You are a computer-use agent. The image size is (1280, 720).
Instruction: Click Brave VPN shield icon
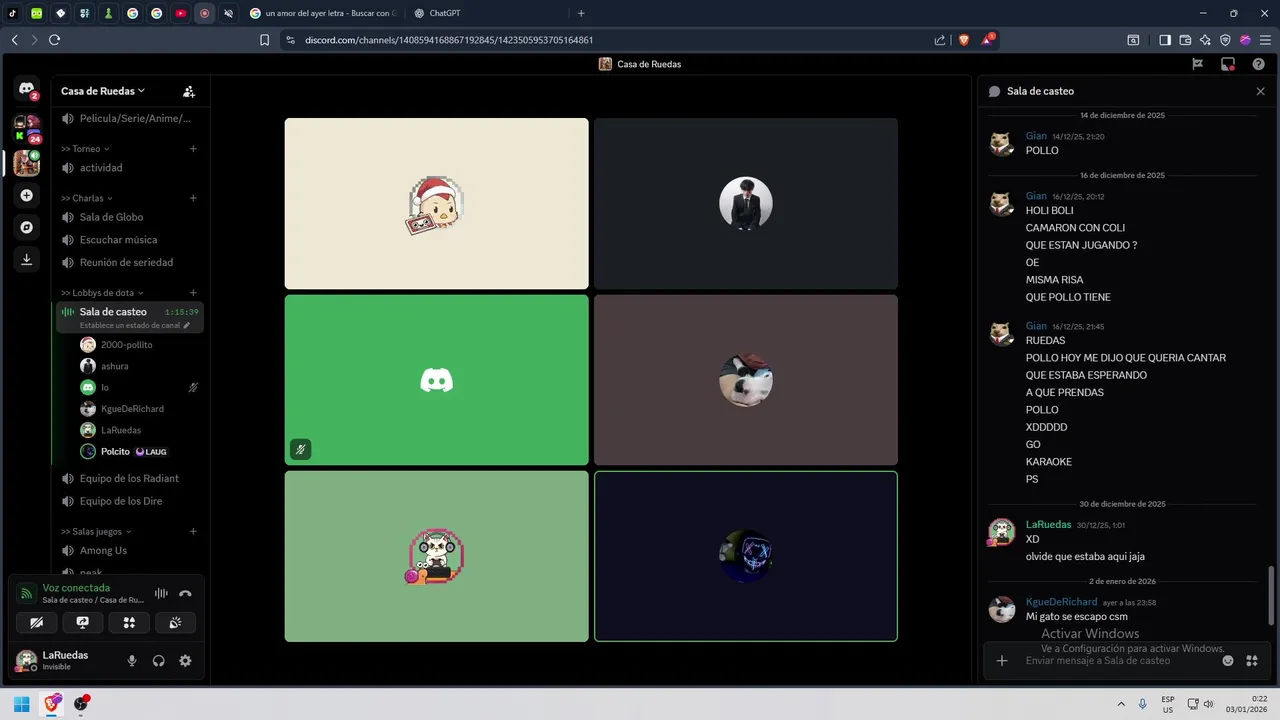(1225, 40)
